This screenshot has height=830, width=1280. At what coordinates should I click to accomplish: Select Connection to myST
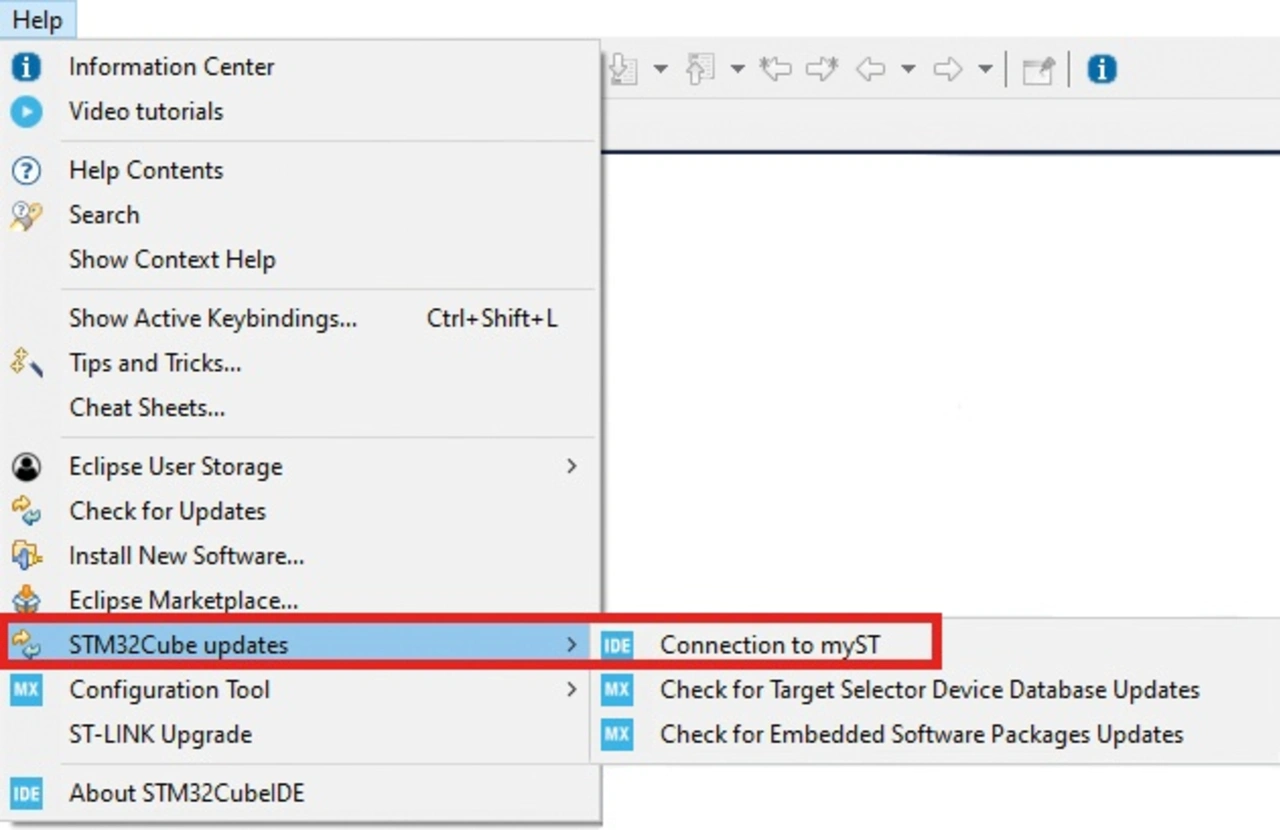click(769, 645)
